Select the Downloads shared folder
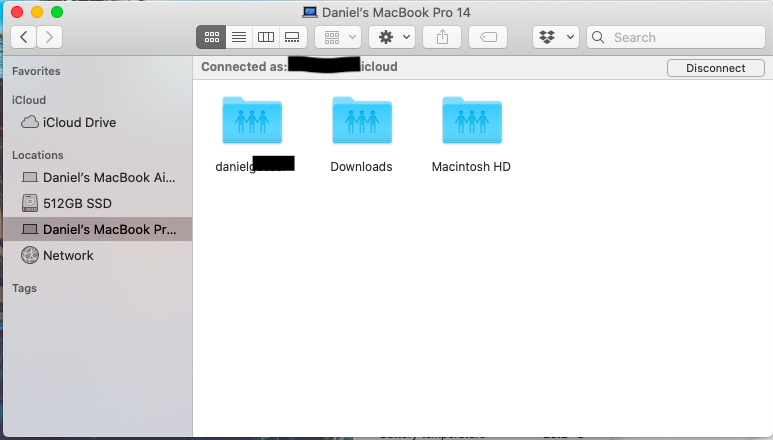Image resolution: width=773 pixels, height=440 pixels. click(x=362, y=121)
